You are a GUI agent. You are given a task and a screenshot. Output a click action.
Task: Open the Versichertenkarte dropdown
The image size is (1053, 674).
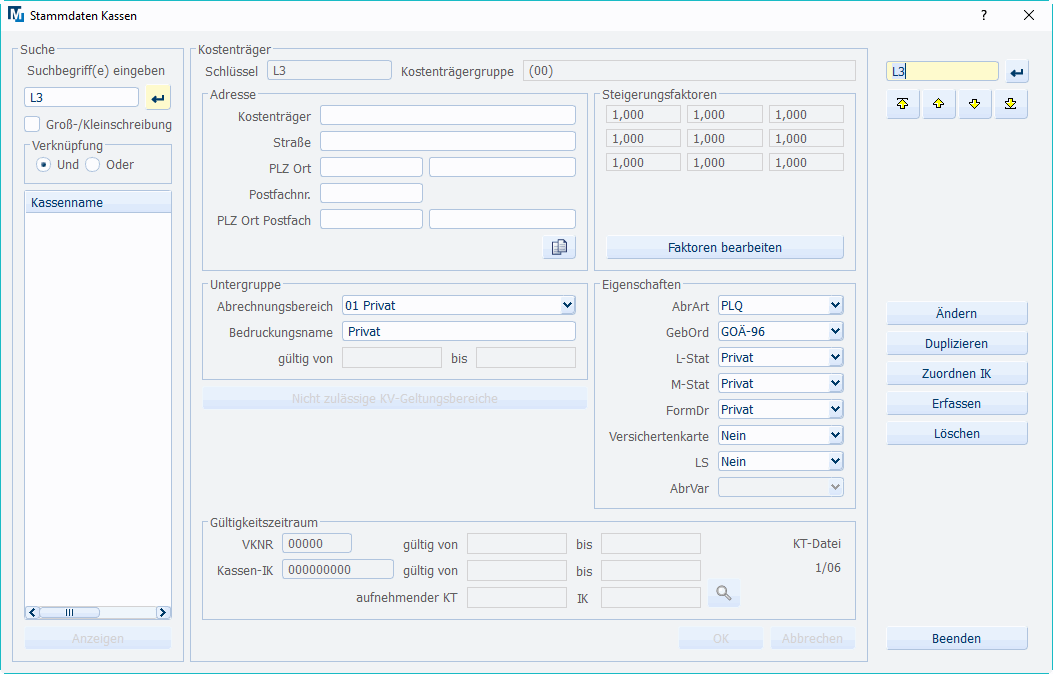835,435
